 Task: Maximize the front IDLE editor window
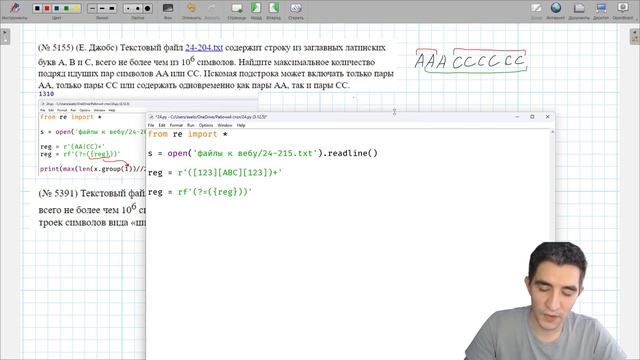(532, 117)
